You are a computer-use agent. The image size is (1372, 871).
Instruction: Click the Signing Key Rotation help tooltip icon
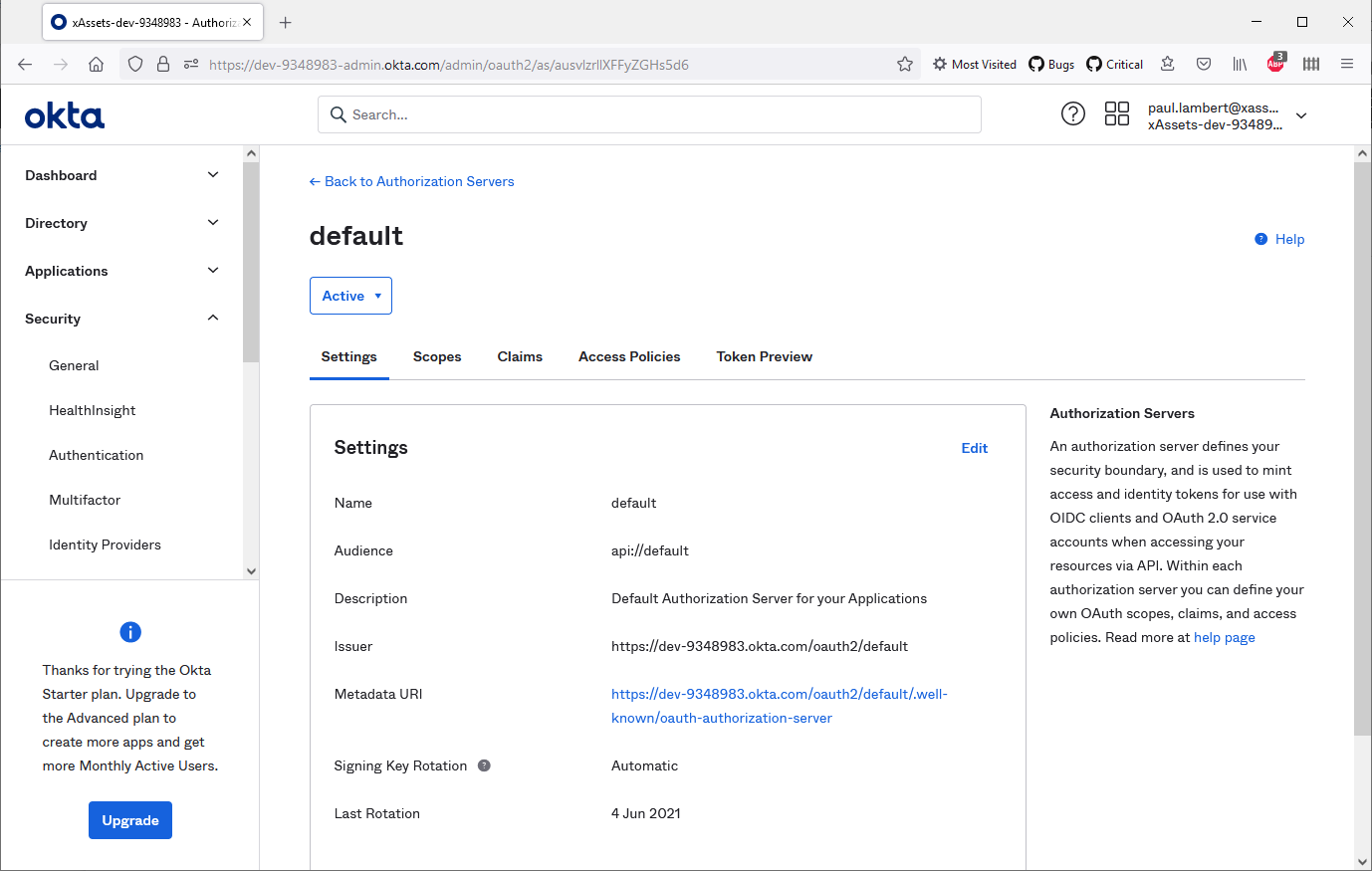tap(484, 764)
